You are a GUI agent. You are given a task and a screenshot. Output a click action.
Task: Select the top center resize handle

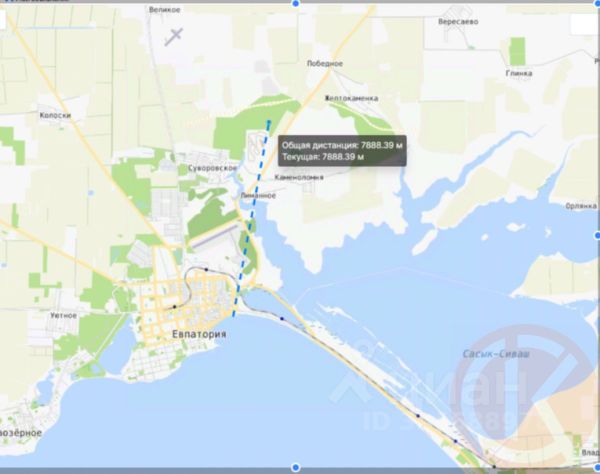295,3
